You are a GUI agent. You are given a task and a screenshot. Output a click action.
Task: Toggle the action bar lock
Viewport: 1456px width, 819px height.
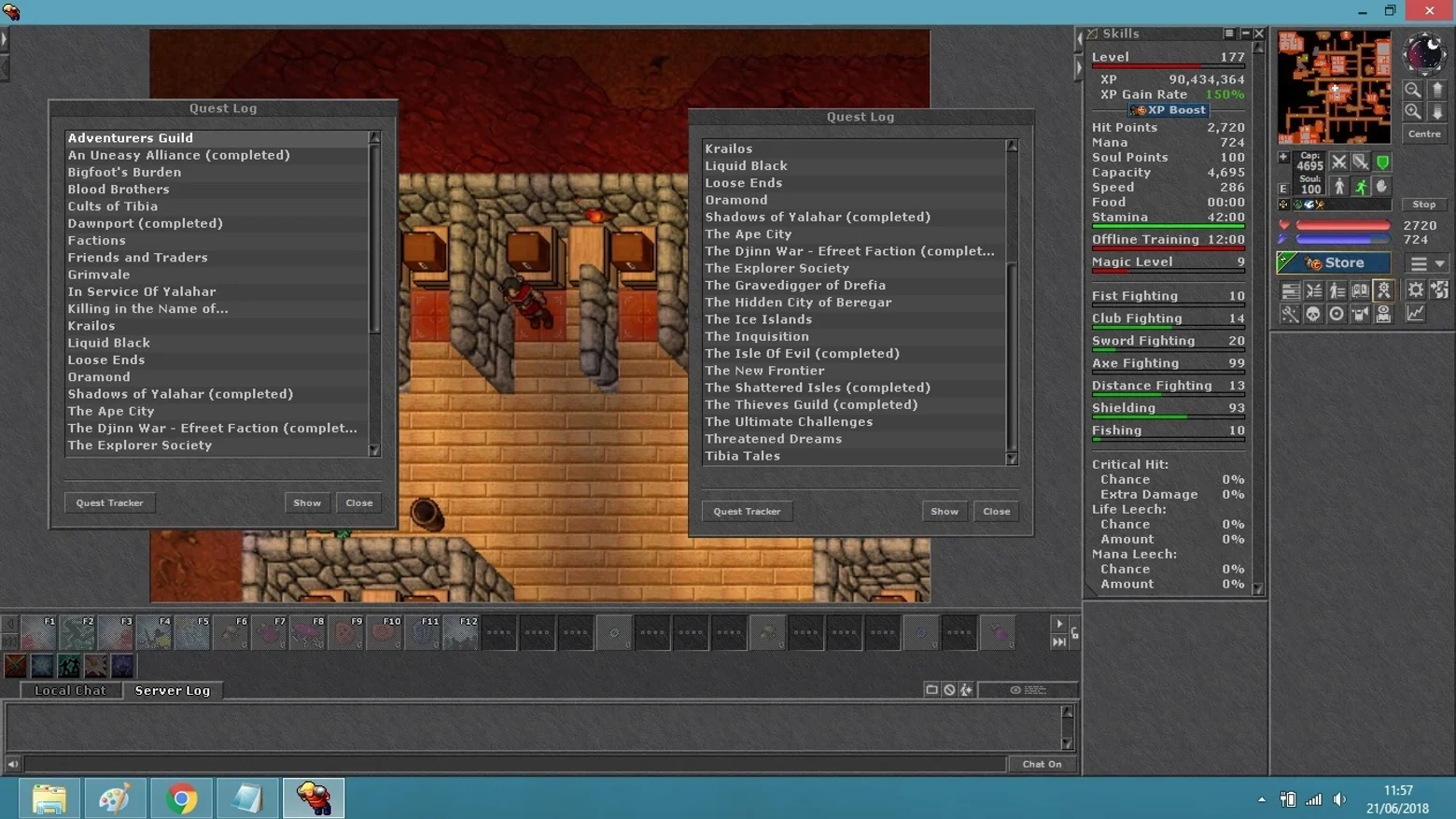pyautogui.click(x=1075, y=633)
